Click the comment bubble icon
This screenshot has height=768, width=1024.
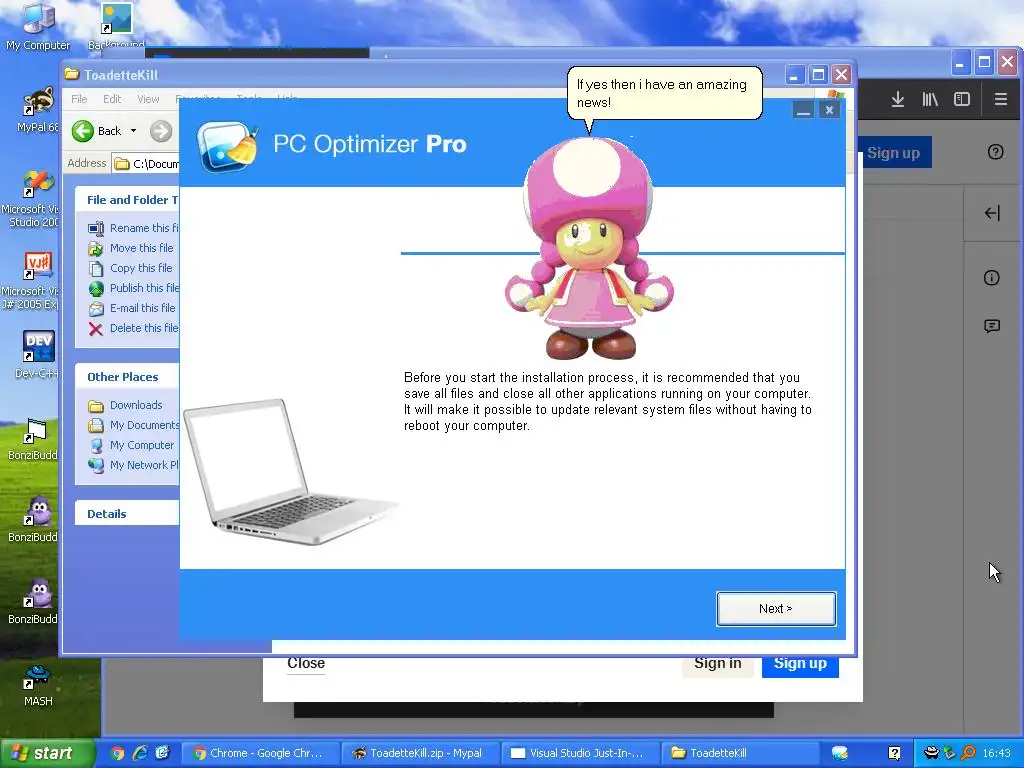pos(992,326)
